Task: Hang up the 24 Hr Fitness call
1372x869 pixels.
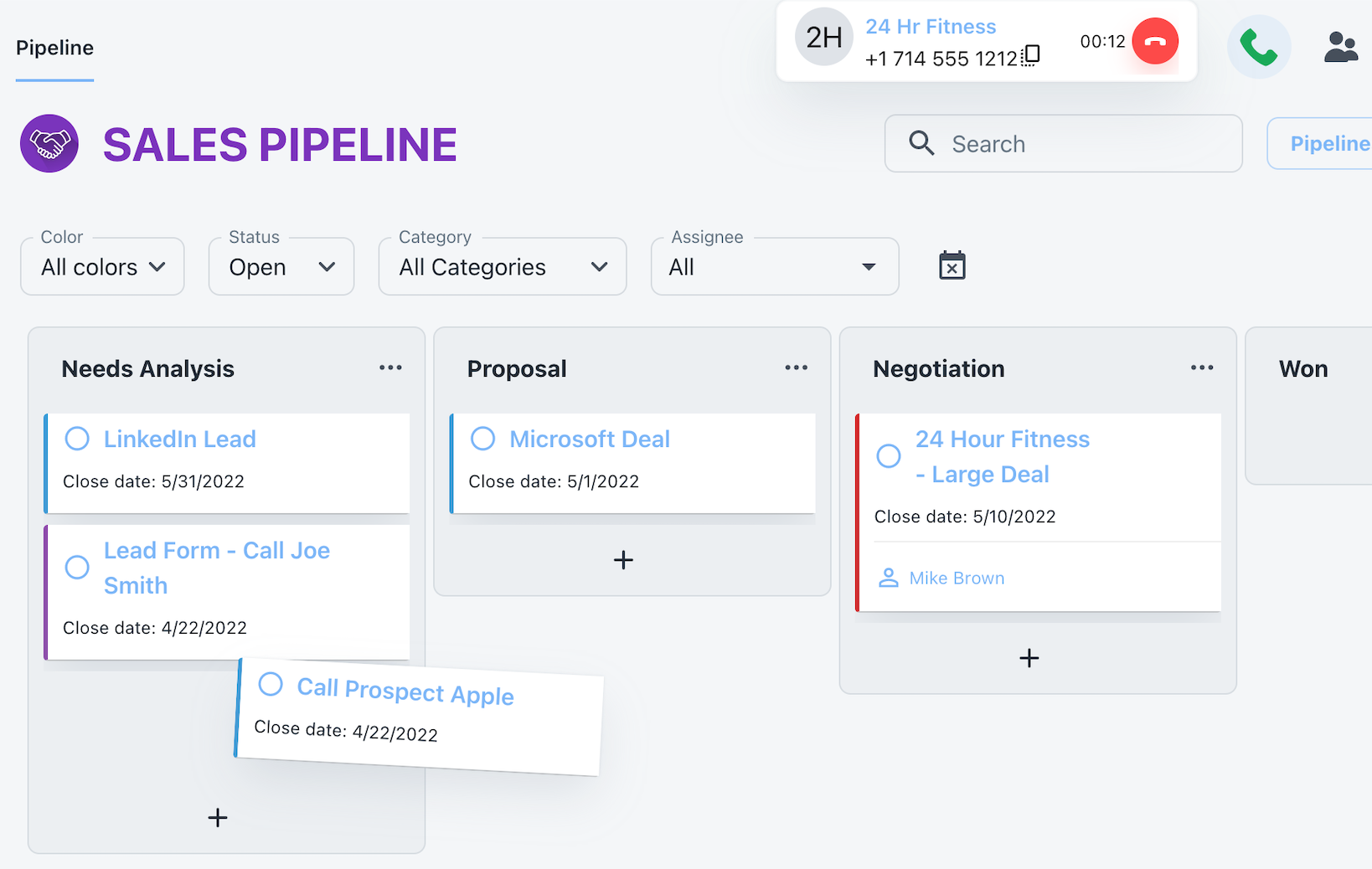Action: [1154, 42]
